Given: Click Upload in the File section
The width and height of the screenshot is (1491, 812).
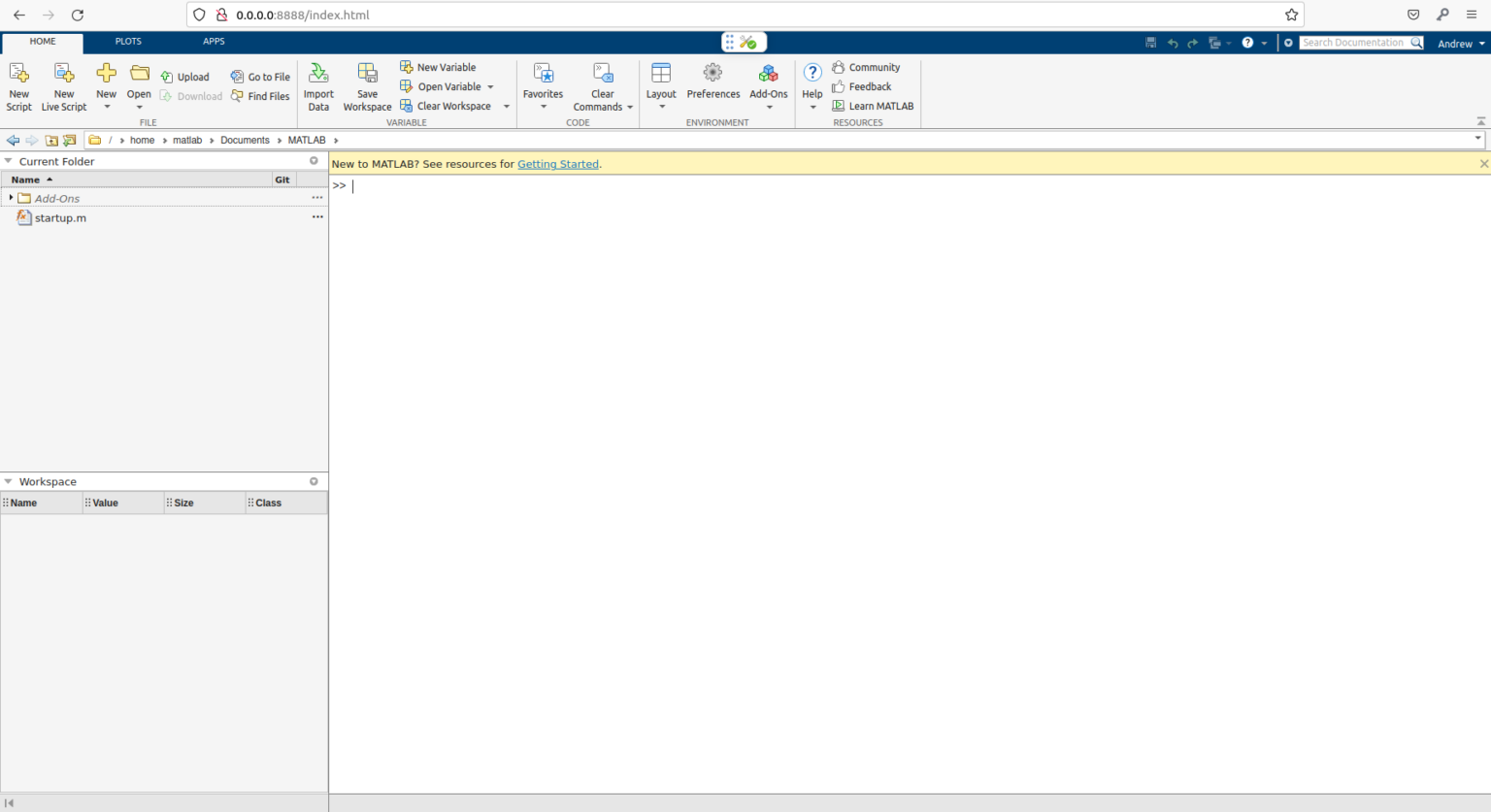Looking at the screenshot, I should [186, 77].
